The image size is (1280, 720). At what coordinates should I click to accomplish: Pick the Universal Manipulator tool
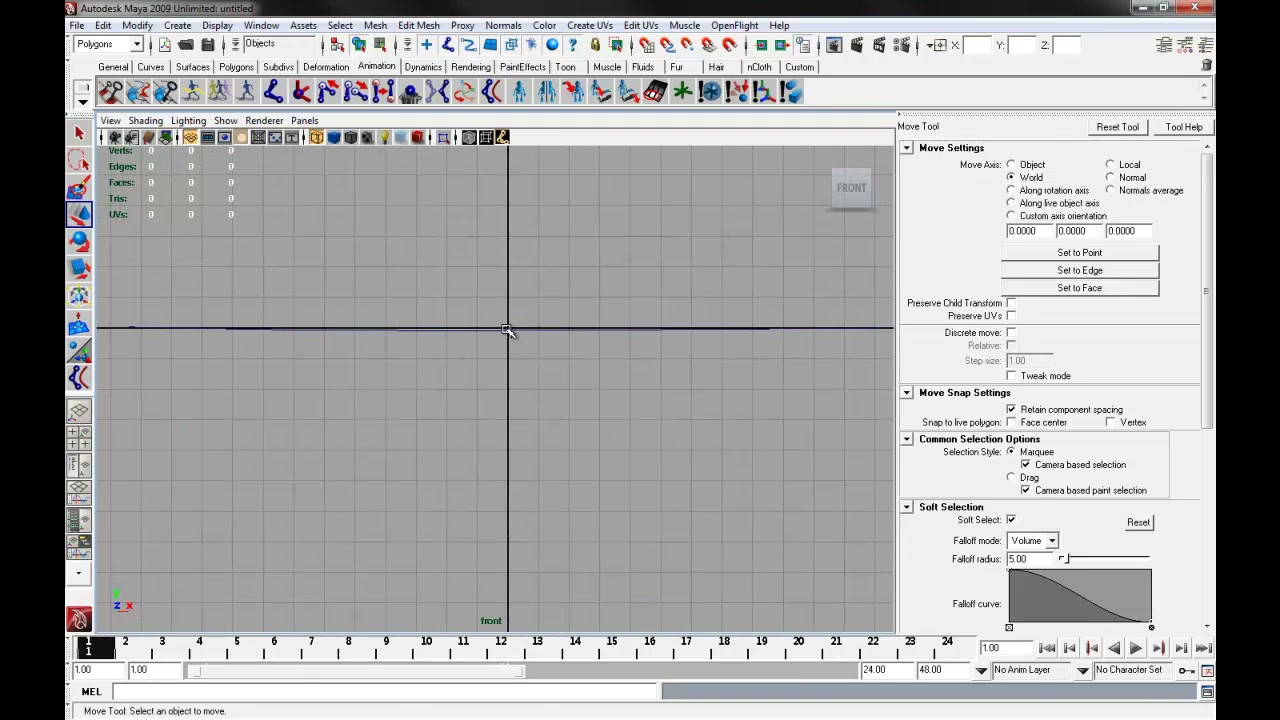coord(79,296)
